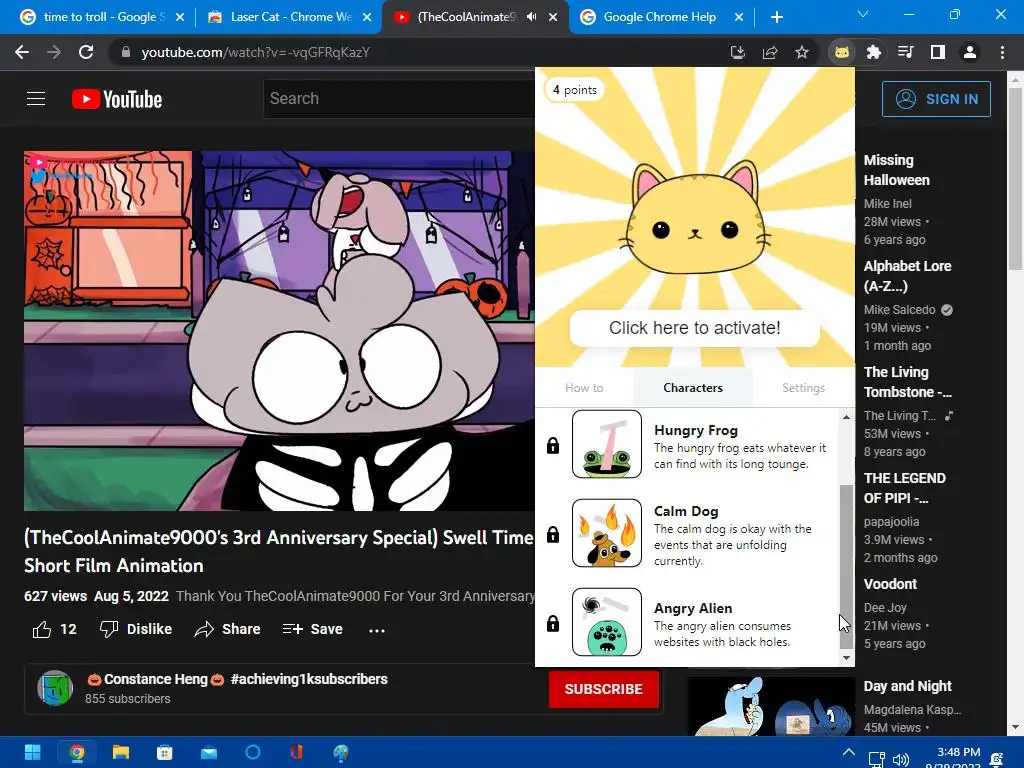Open the media control icon in toolbar
This screenshot has width=1024, height=768.
pyautogui.click(x=905, y=52)
